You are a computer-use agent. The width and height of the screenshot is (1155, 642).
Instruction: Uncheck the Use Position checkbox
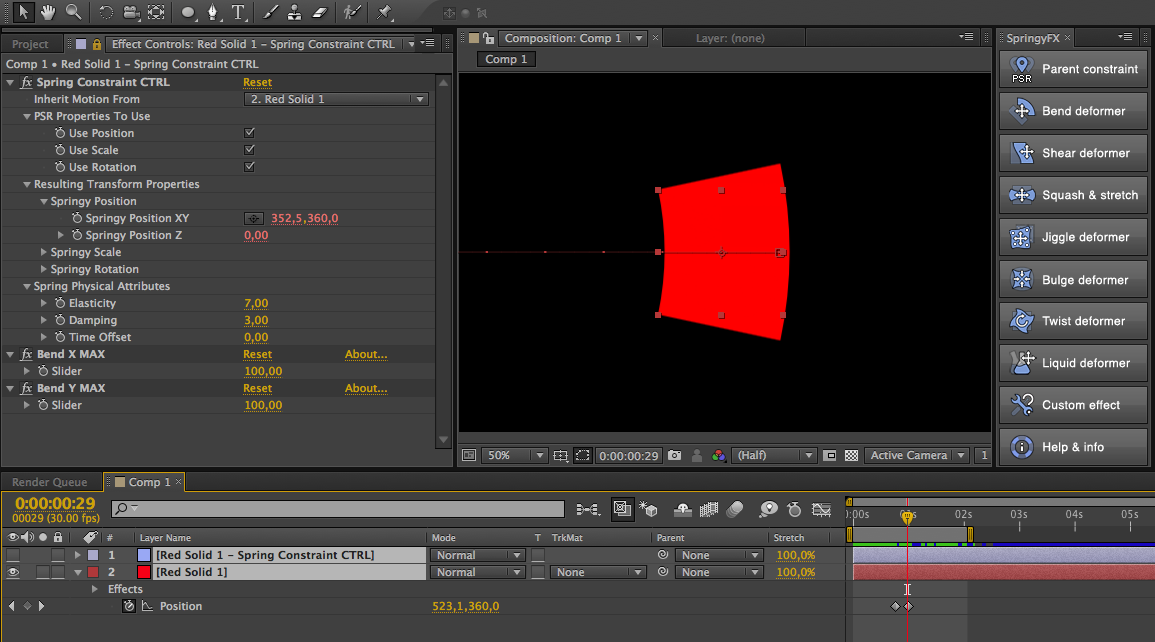point(249,133)
